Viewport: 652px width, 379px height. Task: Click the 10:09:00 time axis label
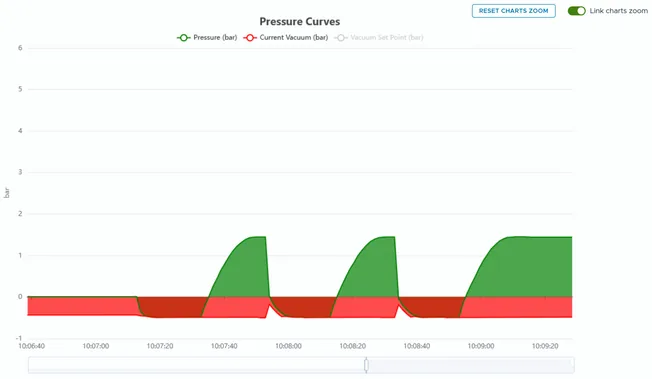click(481, 346)
